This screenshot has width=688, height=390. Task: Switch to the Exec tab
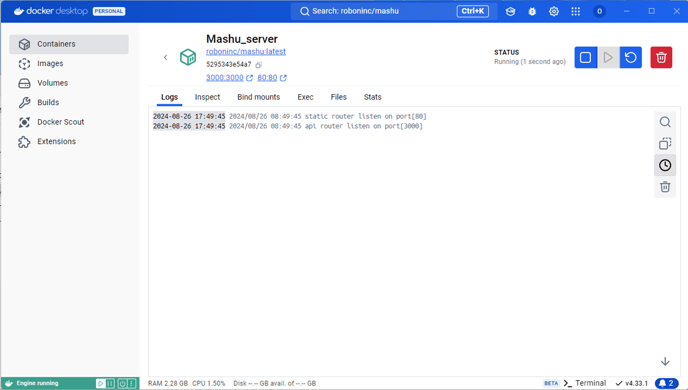[305, 97]
